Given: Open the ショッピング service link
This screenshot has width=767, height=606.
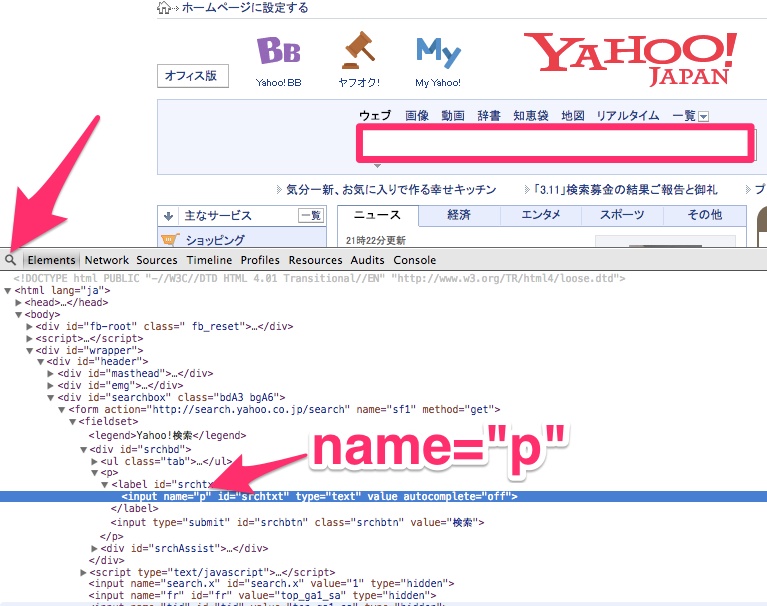Looking at the screenshot, I should (215, 240).
